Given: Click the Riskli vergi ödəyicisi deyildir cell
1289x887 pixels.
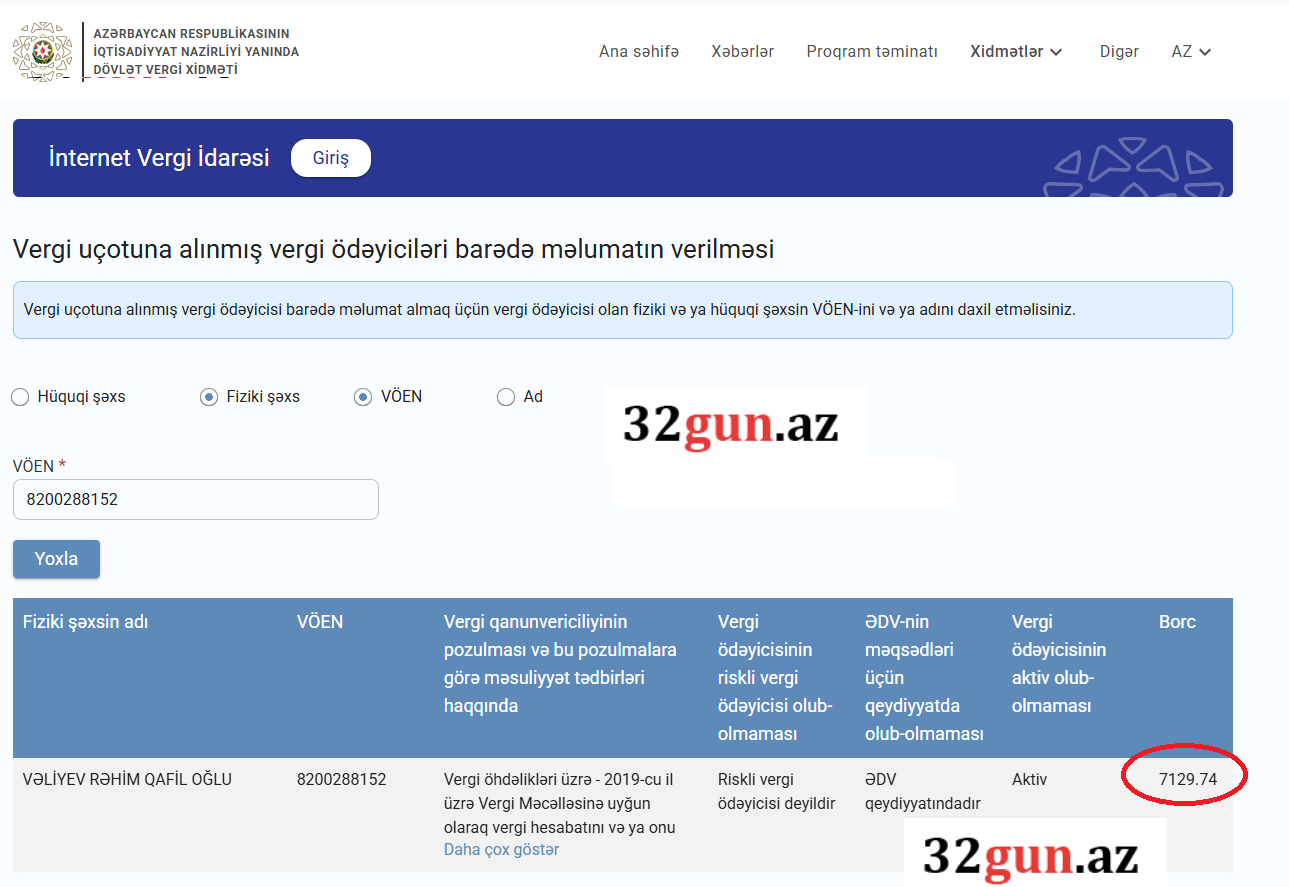Looking at the screenshot, I should [x=776, y=791].
